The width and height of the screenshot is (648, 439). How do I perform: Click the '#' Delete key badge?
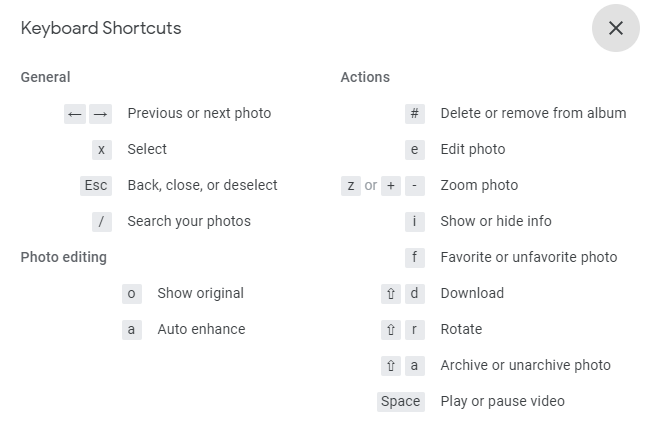point(415,113)
